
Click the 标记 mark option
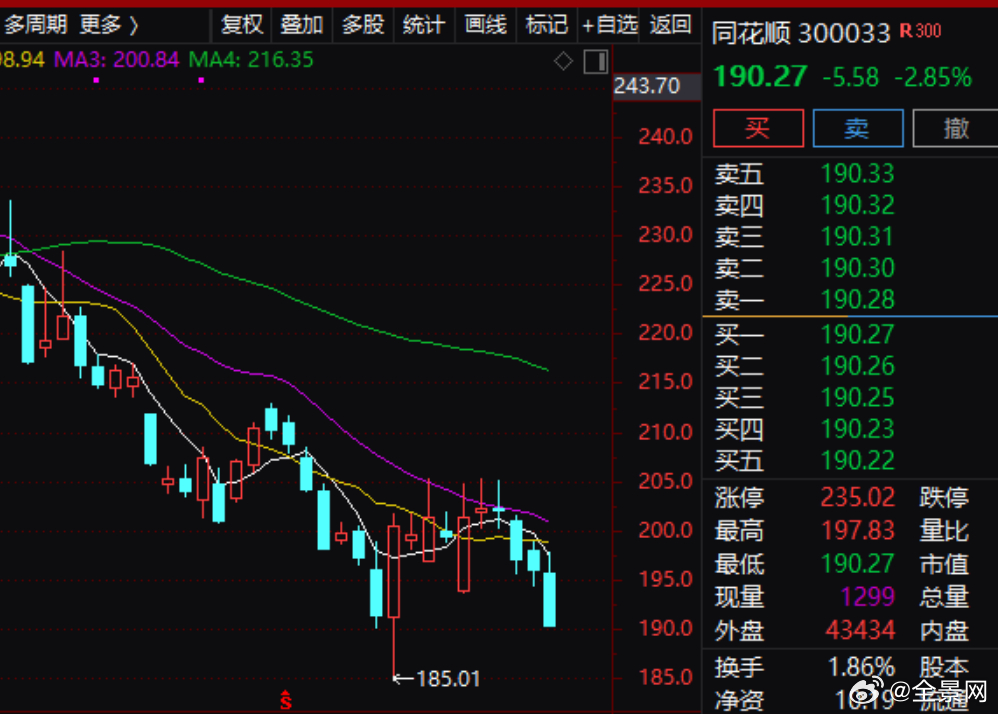click(546, 25)
